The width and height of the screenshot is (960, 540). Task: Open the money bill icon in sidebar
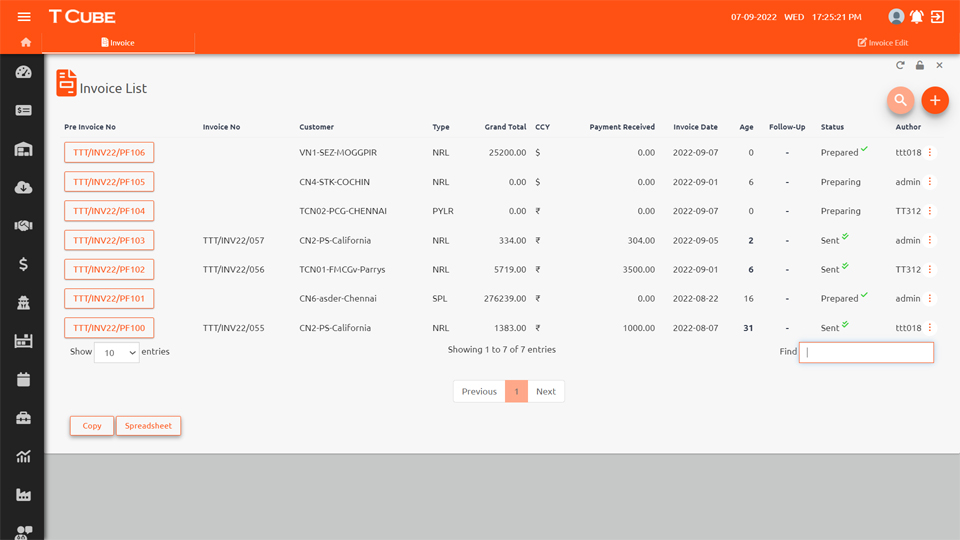[x=23, y=110]
